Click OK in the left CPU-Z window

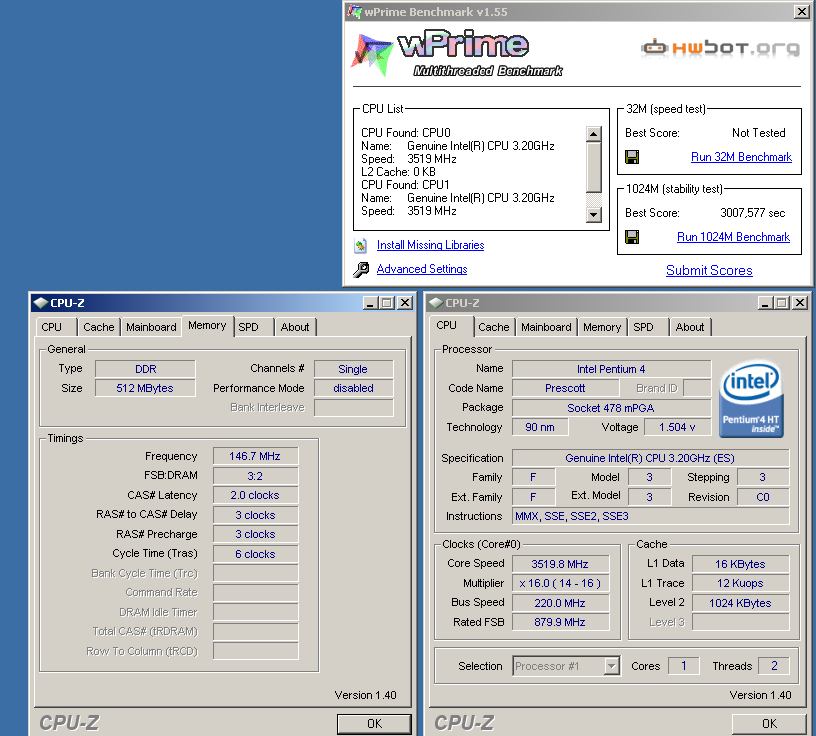[374, 724]
